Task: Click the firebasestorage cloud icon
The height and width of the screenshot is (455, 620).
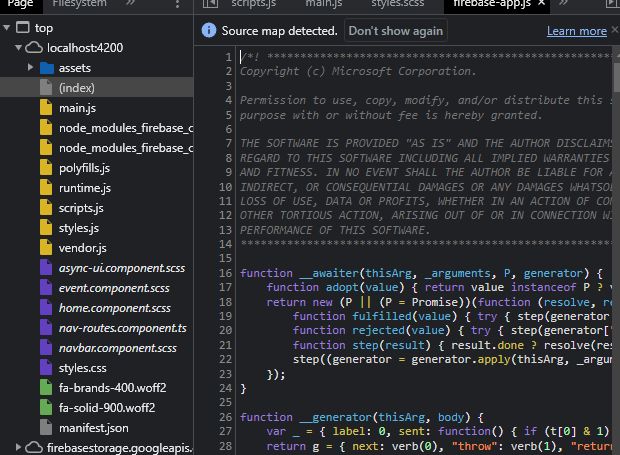Action: 34,447
